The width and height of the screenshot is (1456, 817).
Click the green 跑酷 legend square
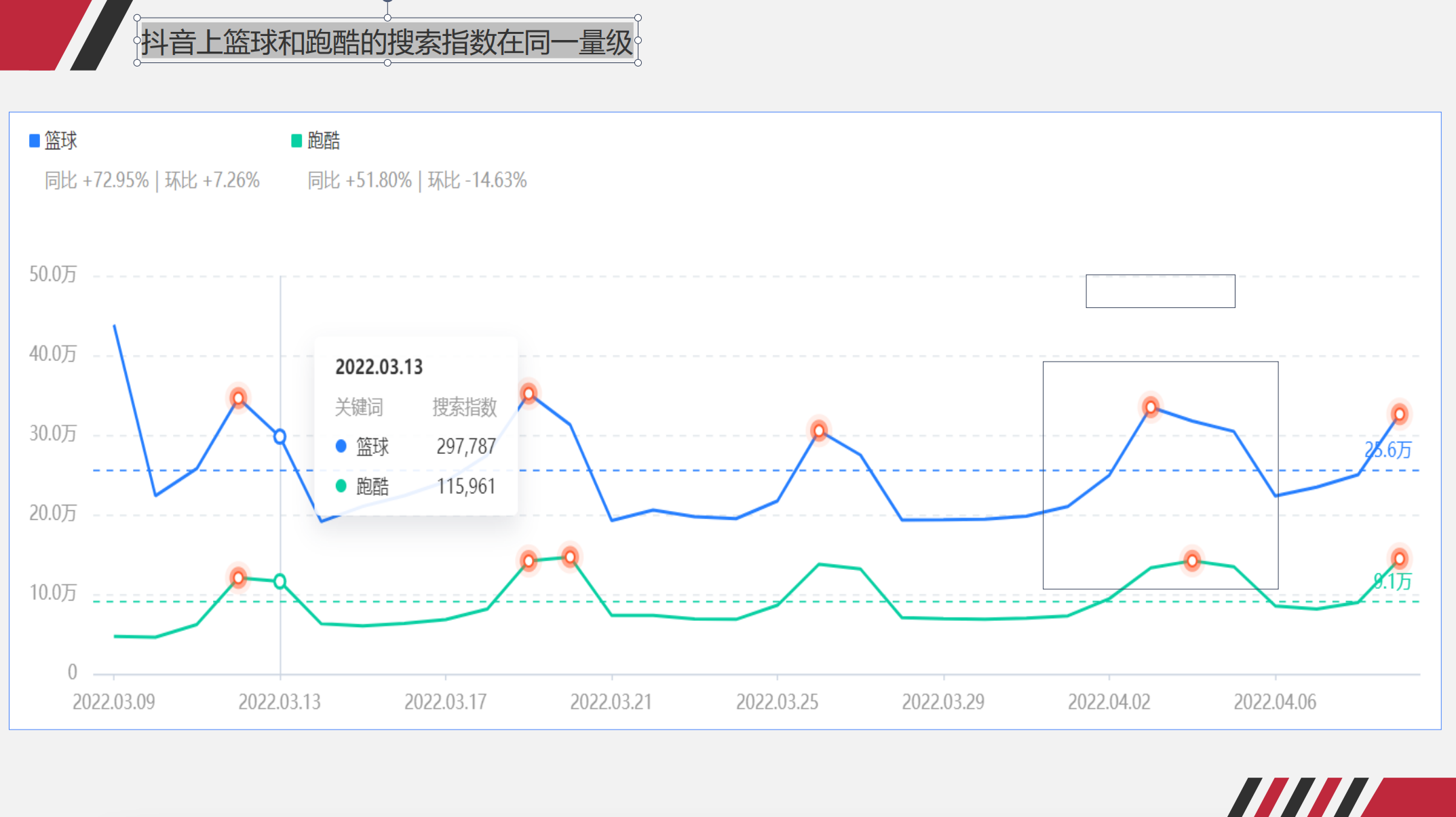click(296, 140)
